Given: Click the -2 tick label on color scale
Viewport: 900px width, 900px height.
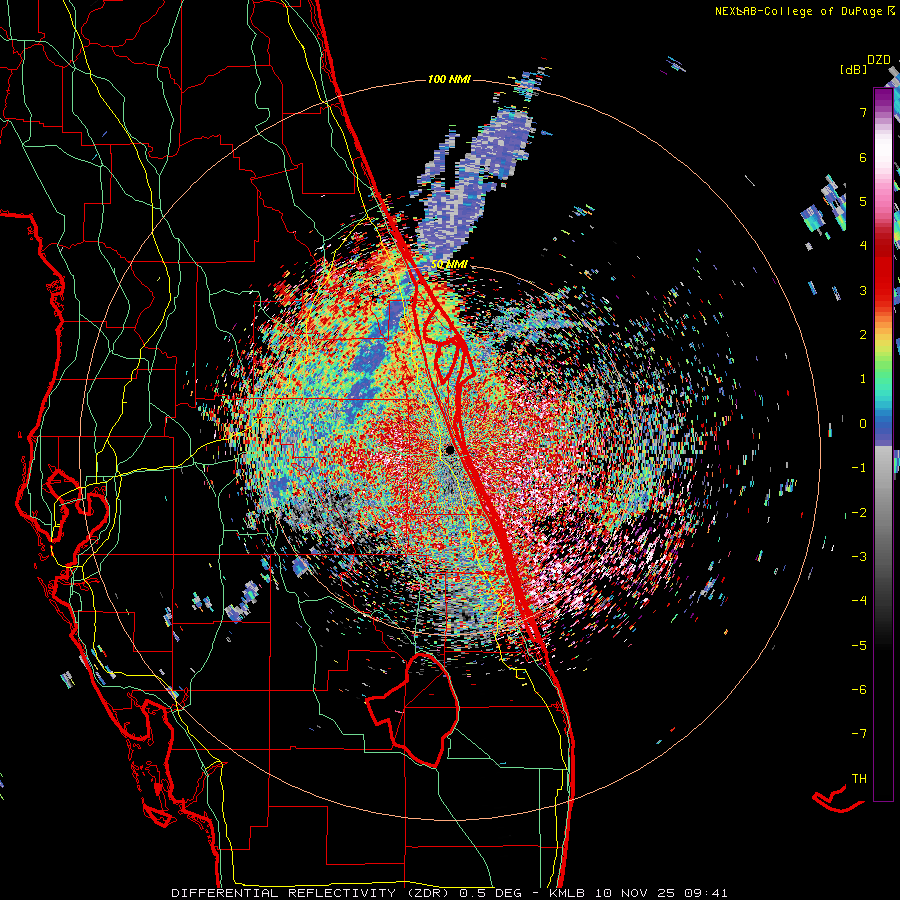Looking at the screenshot, I should (x=859, y=512).
